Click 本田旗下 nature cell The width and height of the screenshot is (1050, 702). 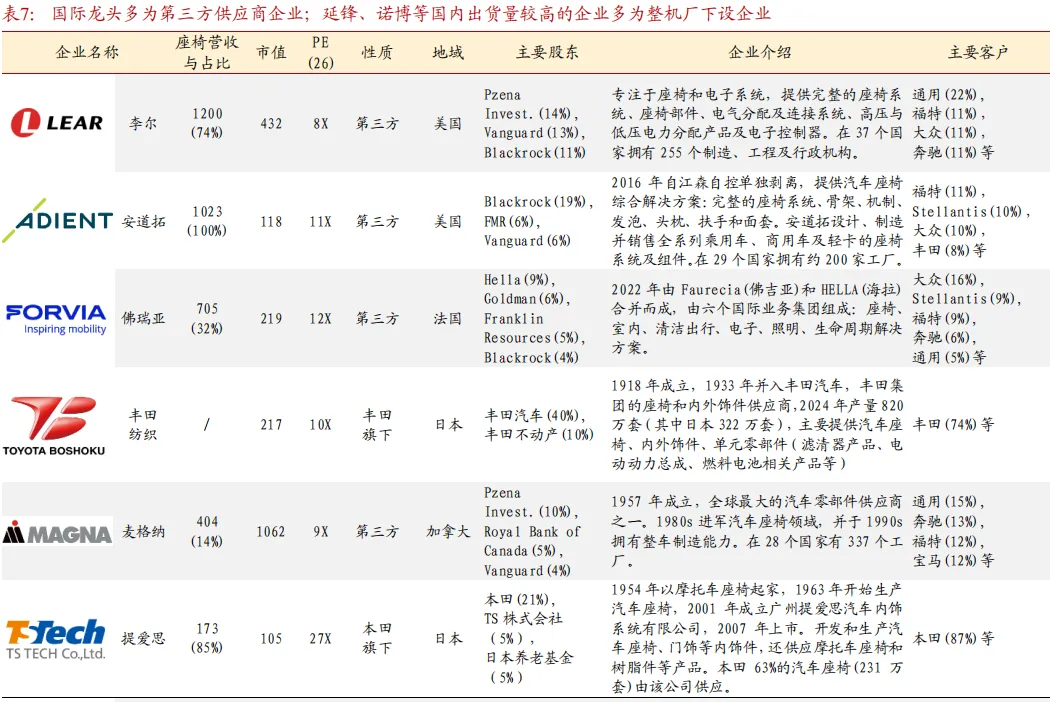(x=377, y=638)
